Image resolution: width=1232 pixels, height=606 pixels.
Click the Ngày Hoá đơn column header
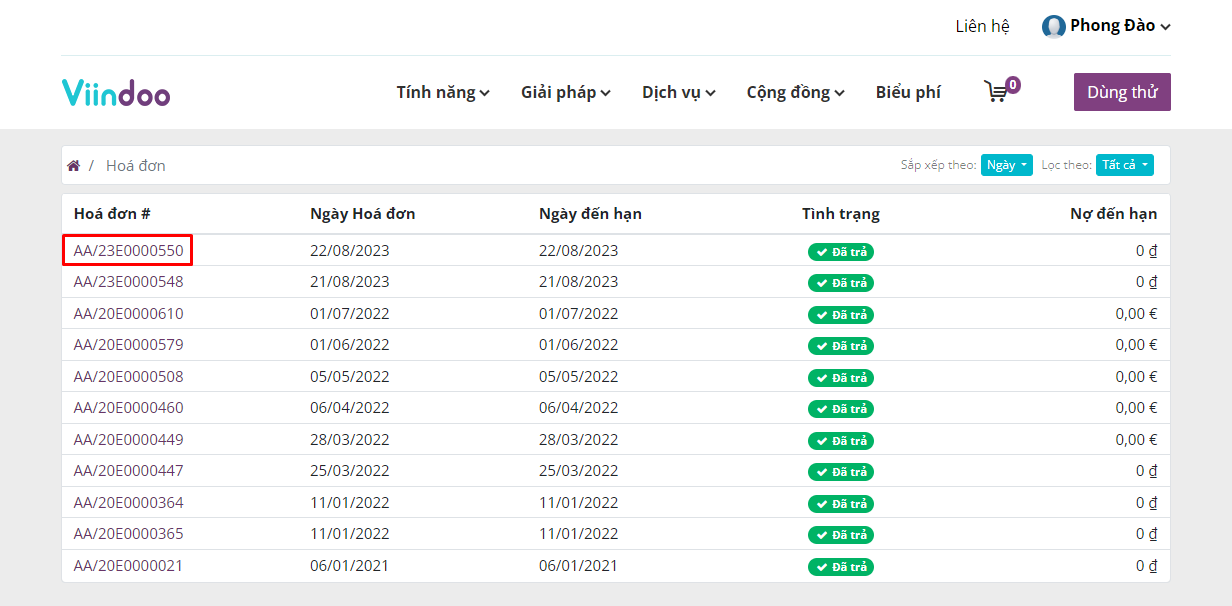[363, 214]
